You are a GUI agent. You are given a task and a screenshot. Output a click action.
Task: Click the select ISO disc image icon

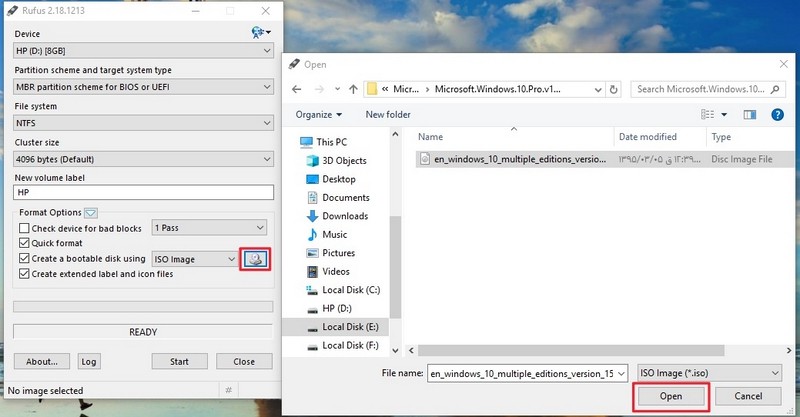[255, 259]
